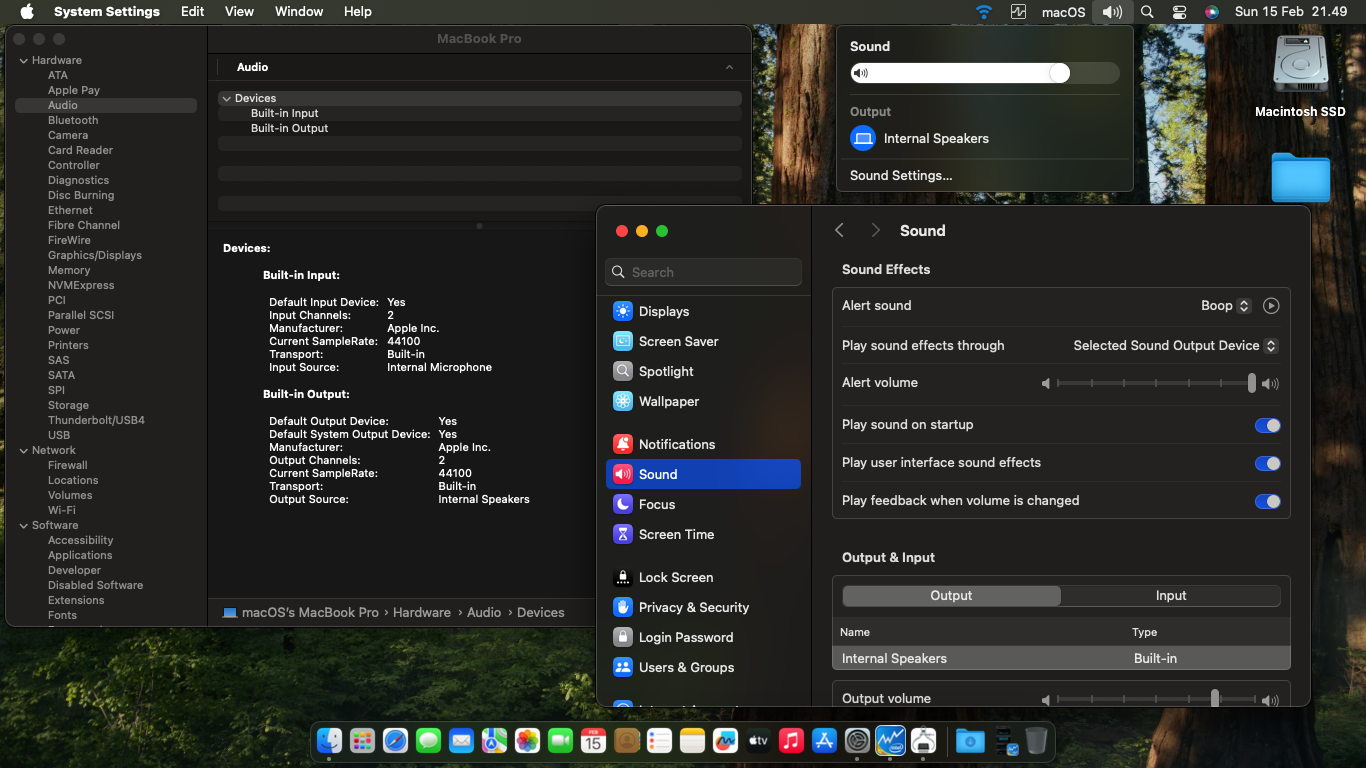
Task: Open Play sound effects through dropdown
Action: (1175, 346)
